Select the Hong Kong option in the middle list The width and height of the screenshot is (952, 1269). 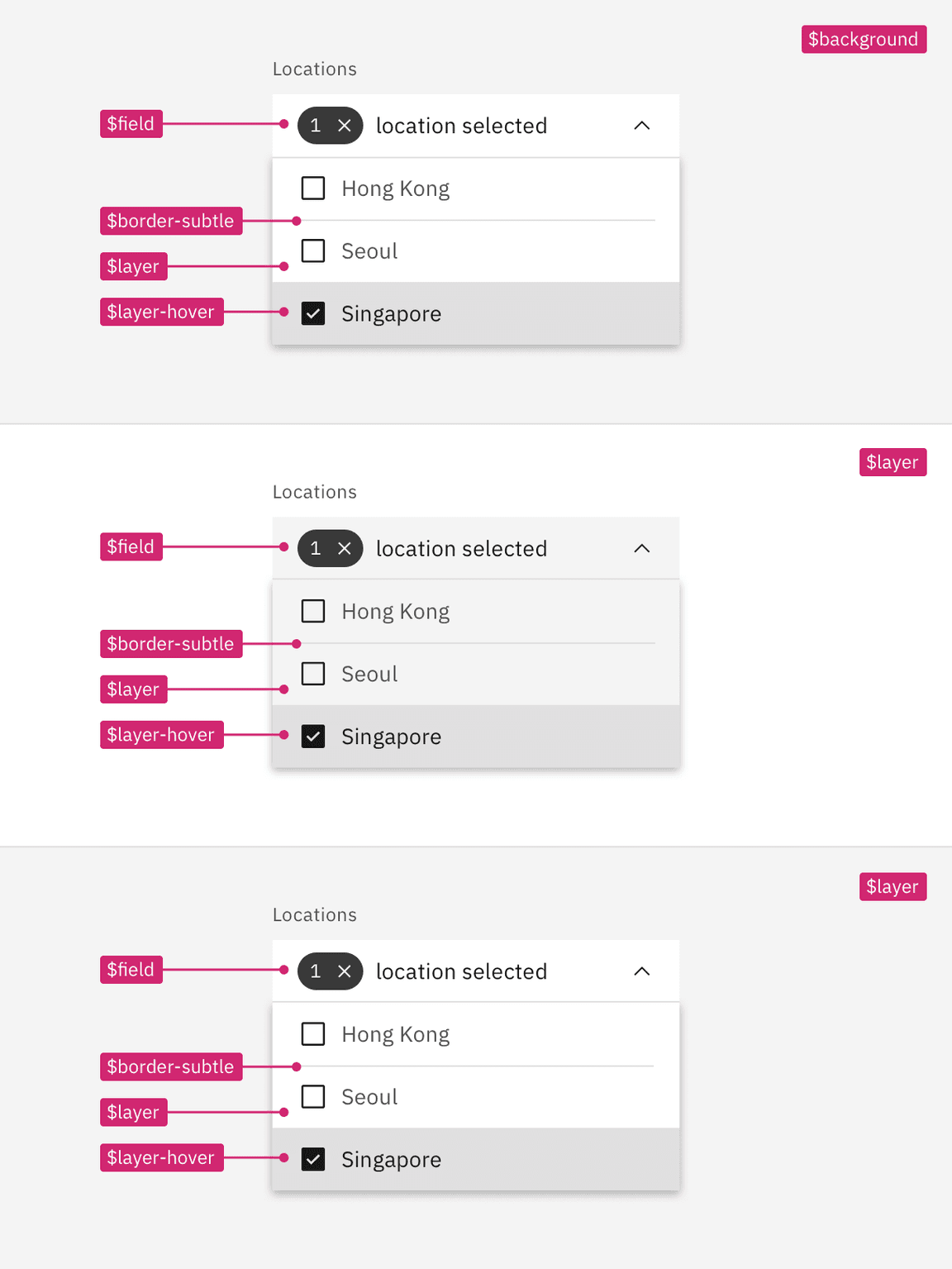tap(395, 611)
